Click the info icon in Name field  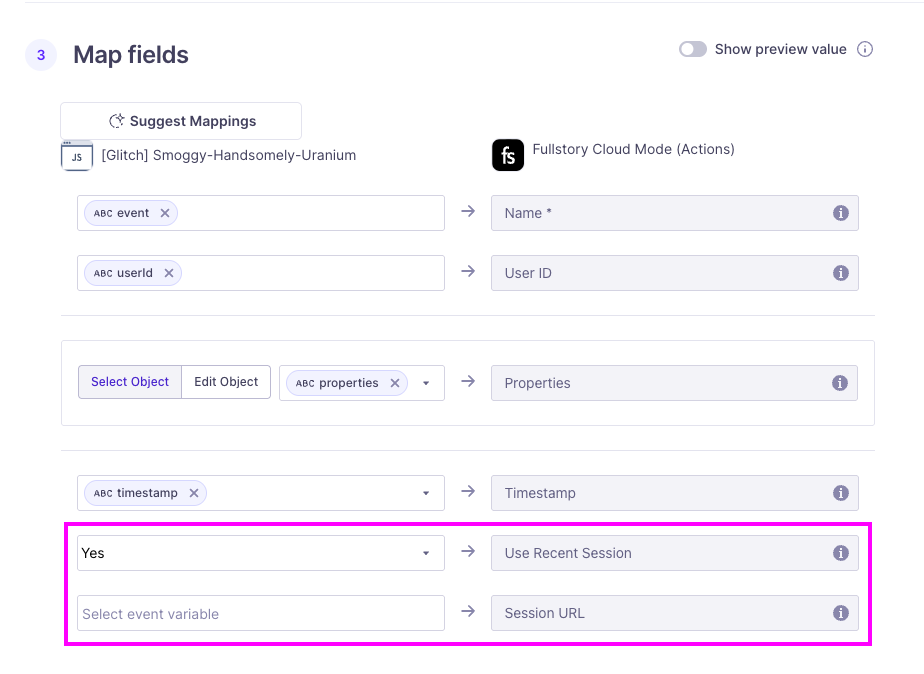841,213
